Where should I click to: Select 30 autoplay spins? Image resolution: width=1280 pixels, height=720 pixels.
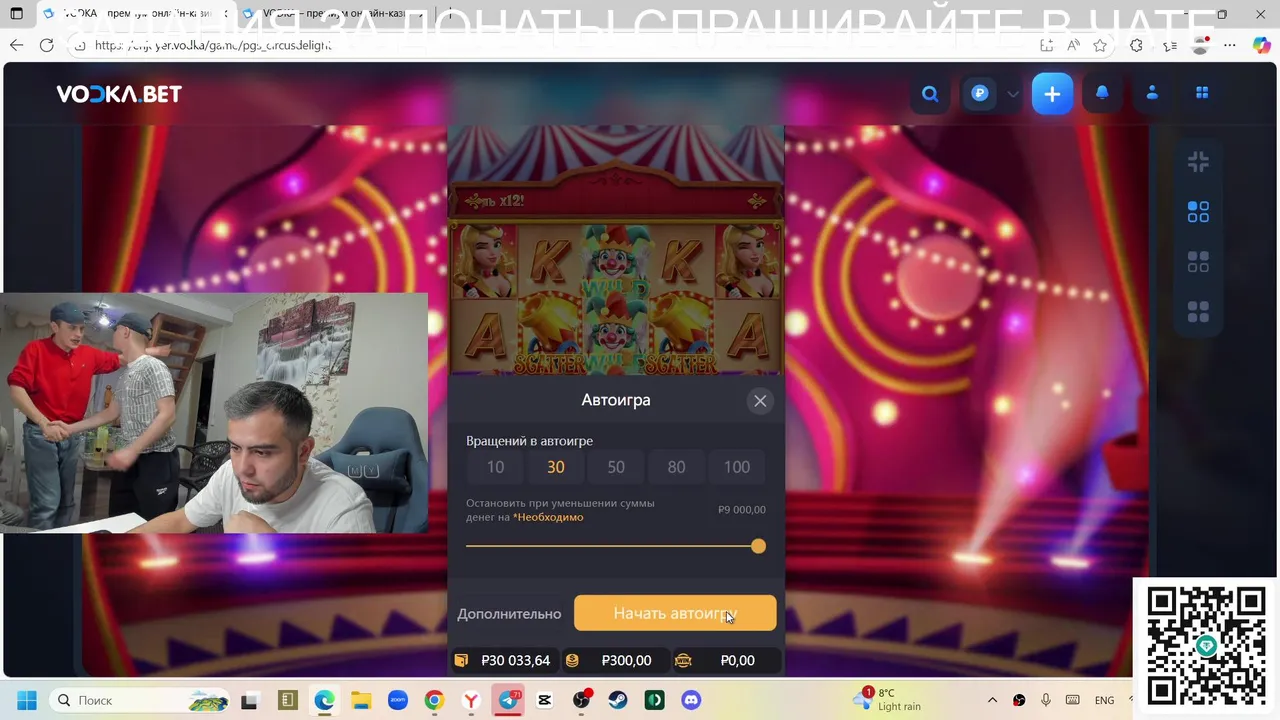pyautogui.click(x=556, y=467)
